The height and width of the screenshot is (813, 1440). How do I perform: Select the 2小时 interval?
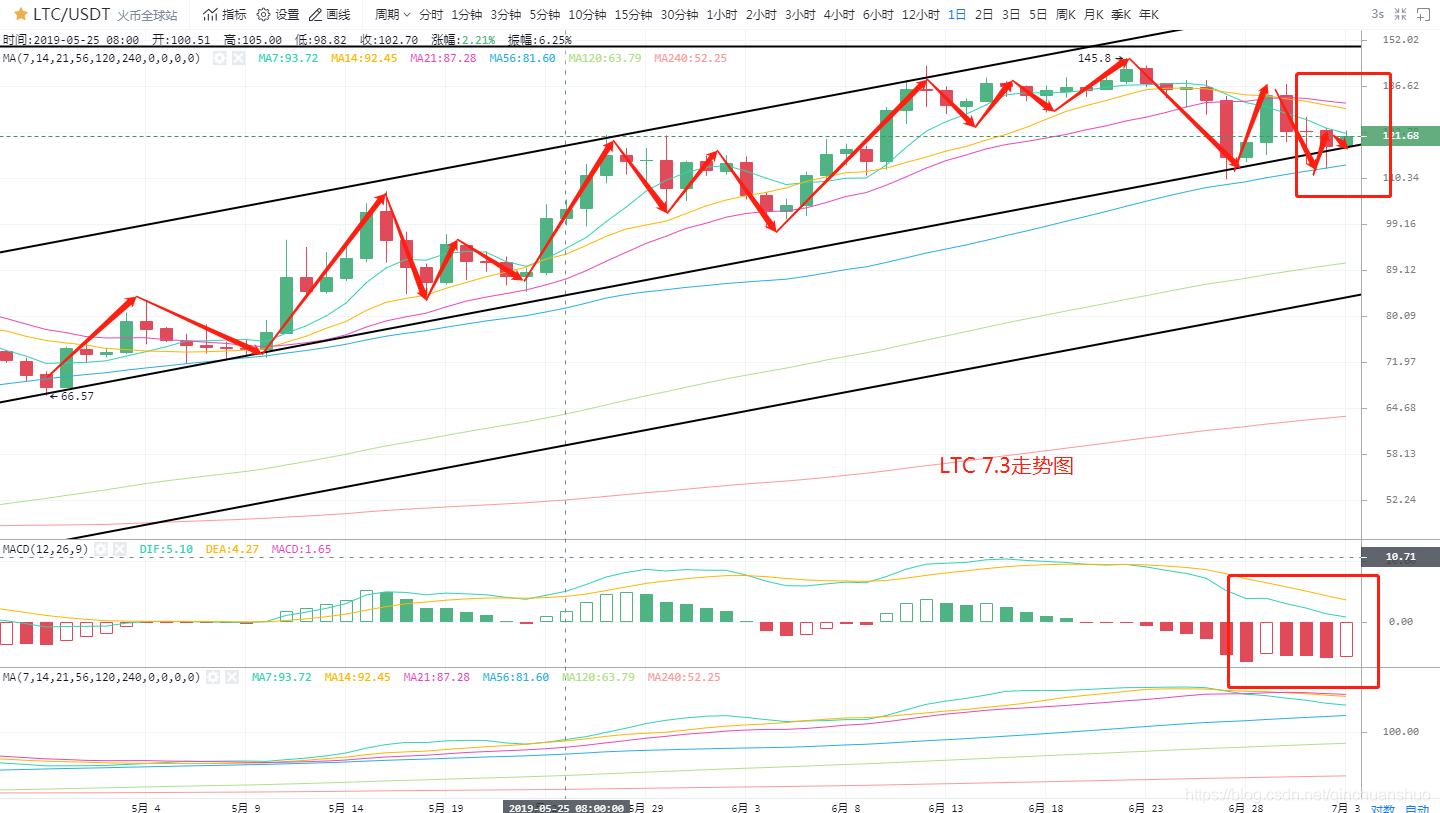tap(761, 15)
